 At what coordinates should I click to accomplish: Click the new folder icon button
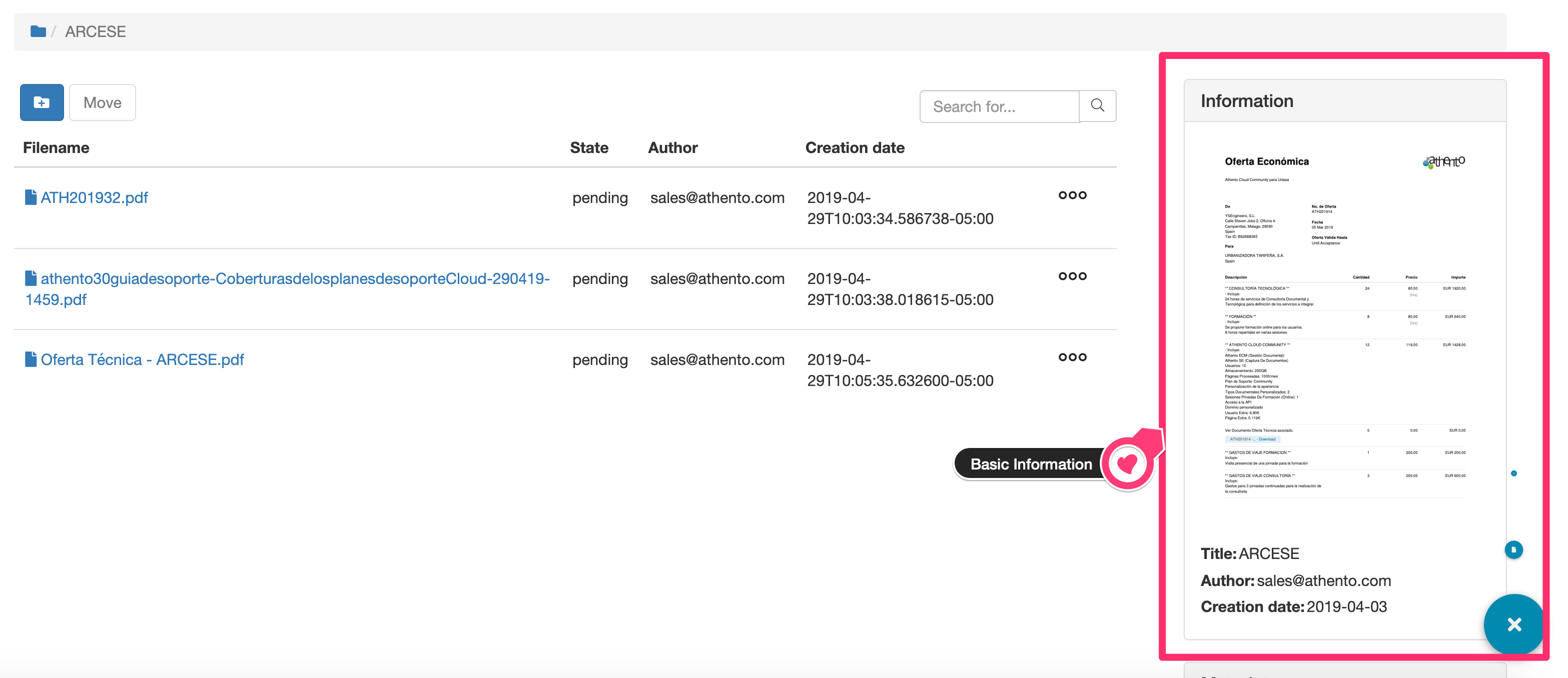click(42, 103)
